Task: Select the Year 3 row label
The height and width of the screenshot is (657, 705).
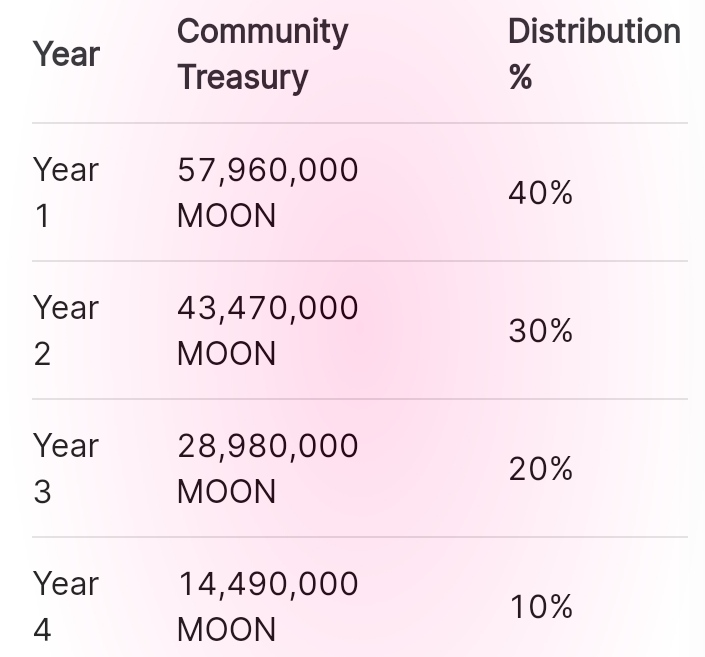Action: pyautogui.click(x=65, y=468)
